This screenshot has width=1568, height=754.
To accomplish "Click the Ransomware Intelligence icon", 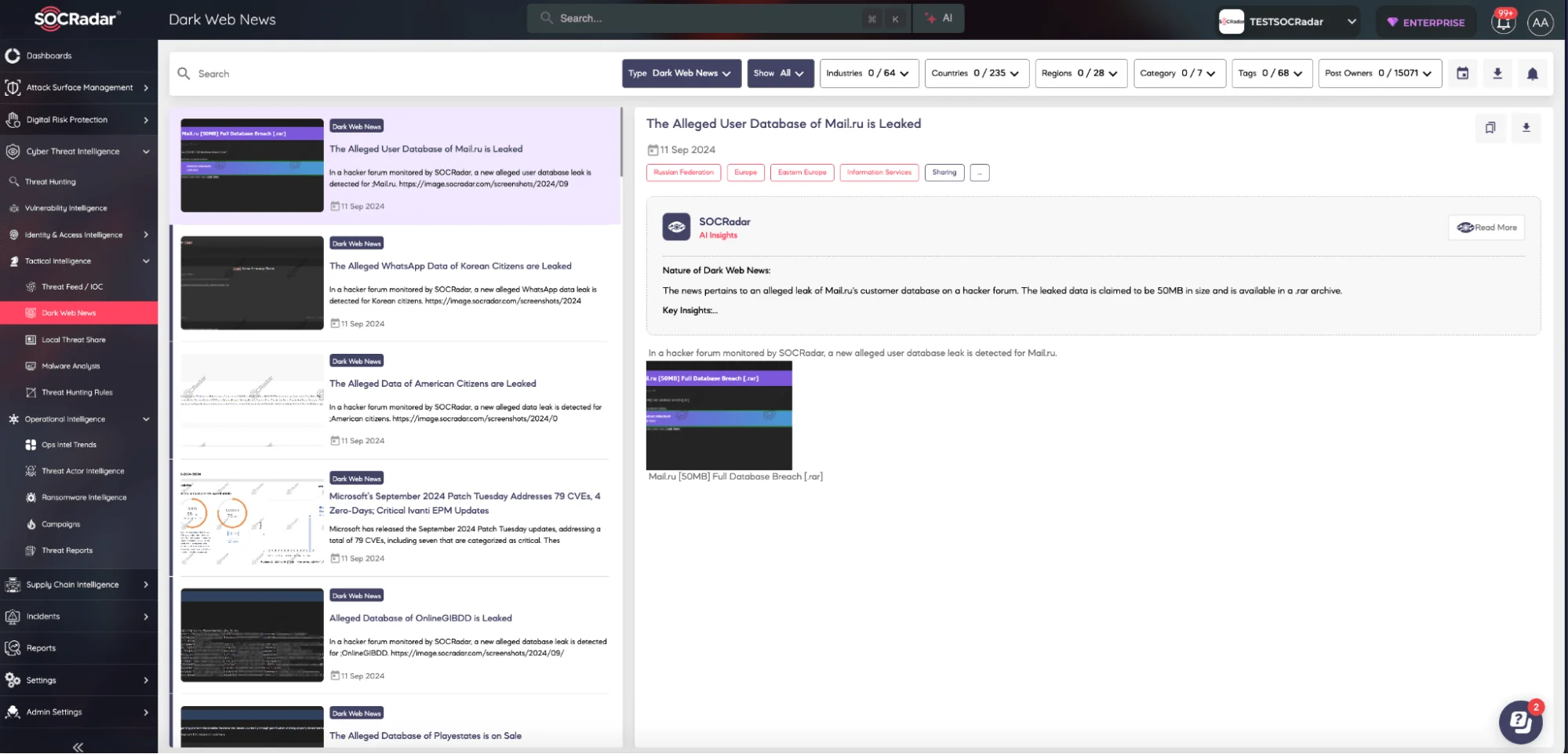I will click(31, 497).
